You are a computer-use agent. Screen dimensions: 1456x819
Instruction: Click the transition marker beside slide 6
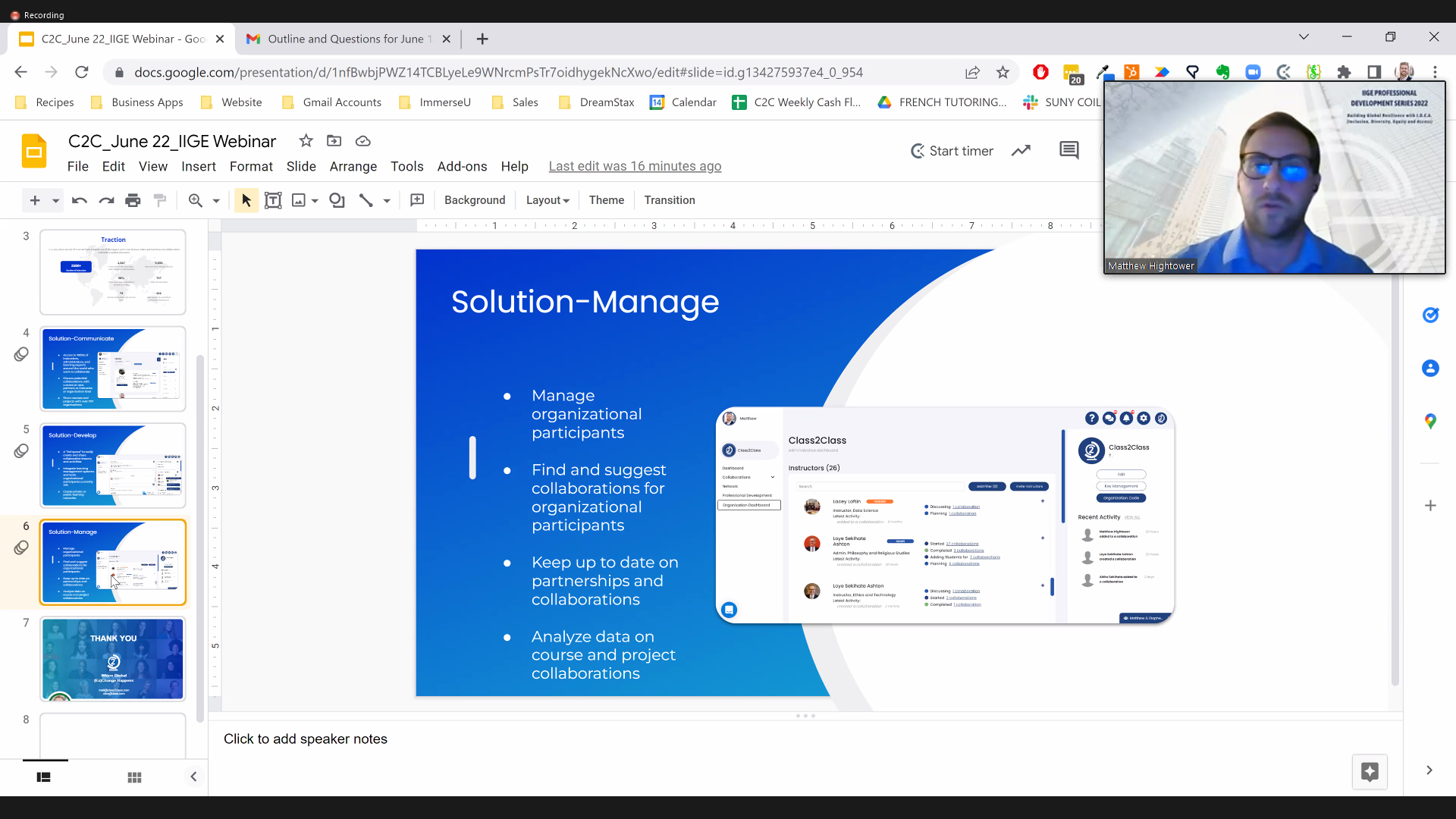pyautogui.click(x=21, y=548)
